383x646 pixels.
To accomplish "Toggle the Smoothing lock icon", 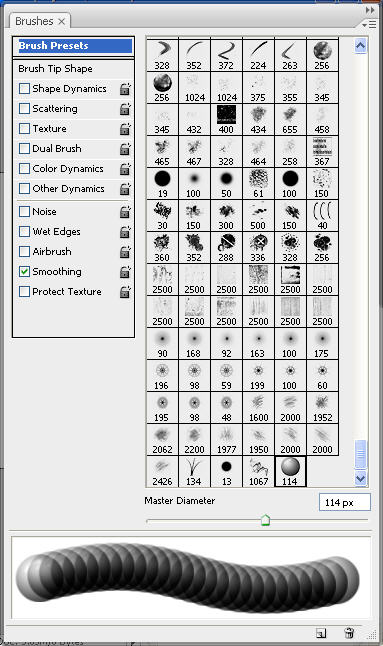I will (x=125, y=272).
